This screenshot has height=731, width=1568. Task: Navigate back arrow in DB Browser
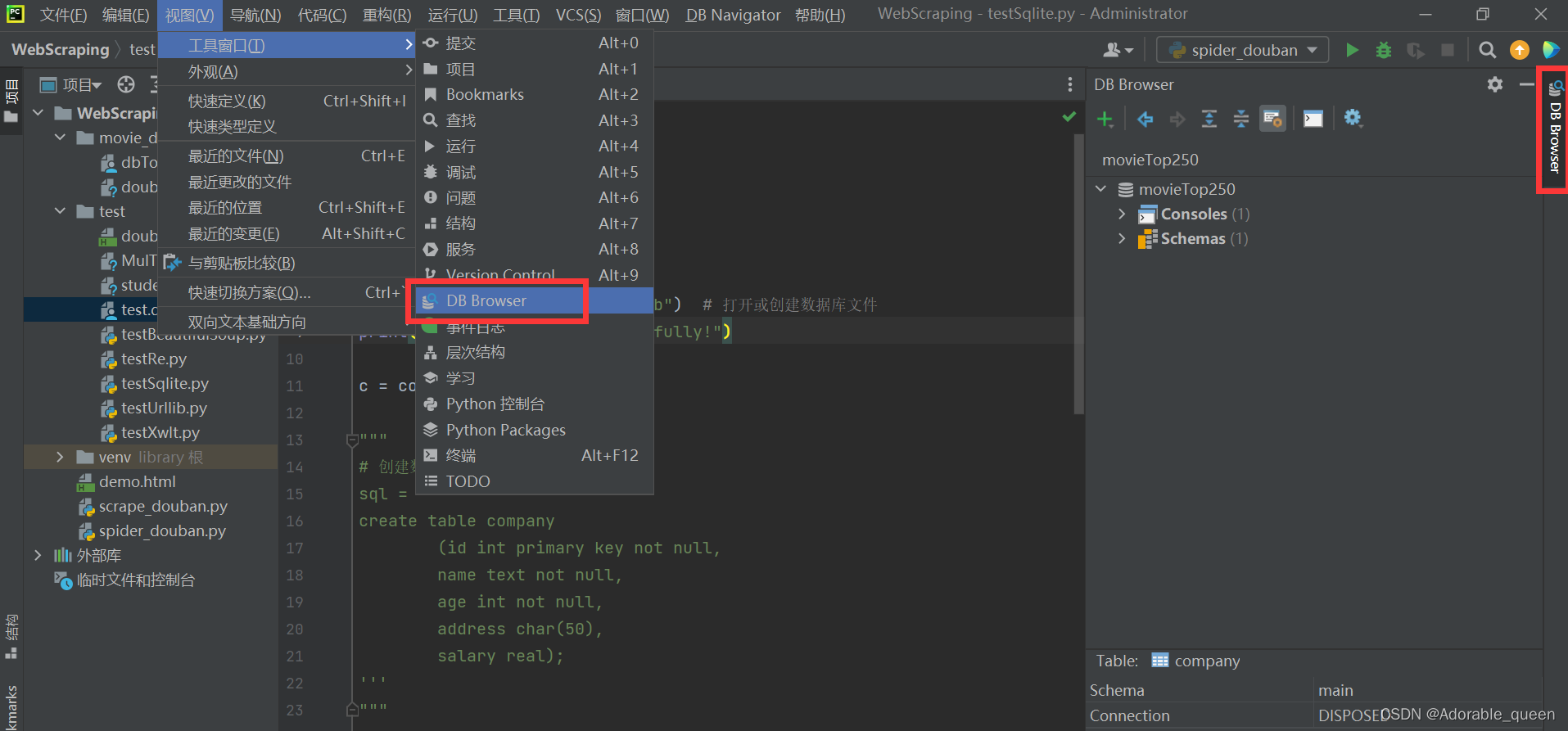coord(1145,119)
